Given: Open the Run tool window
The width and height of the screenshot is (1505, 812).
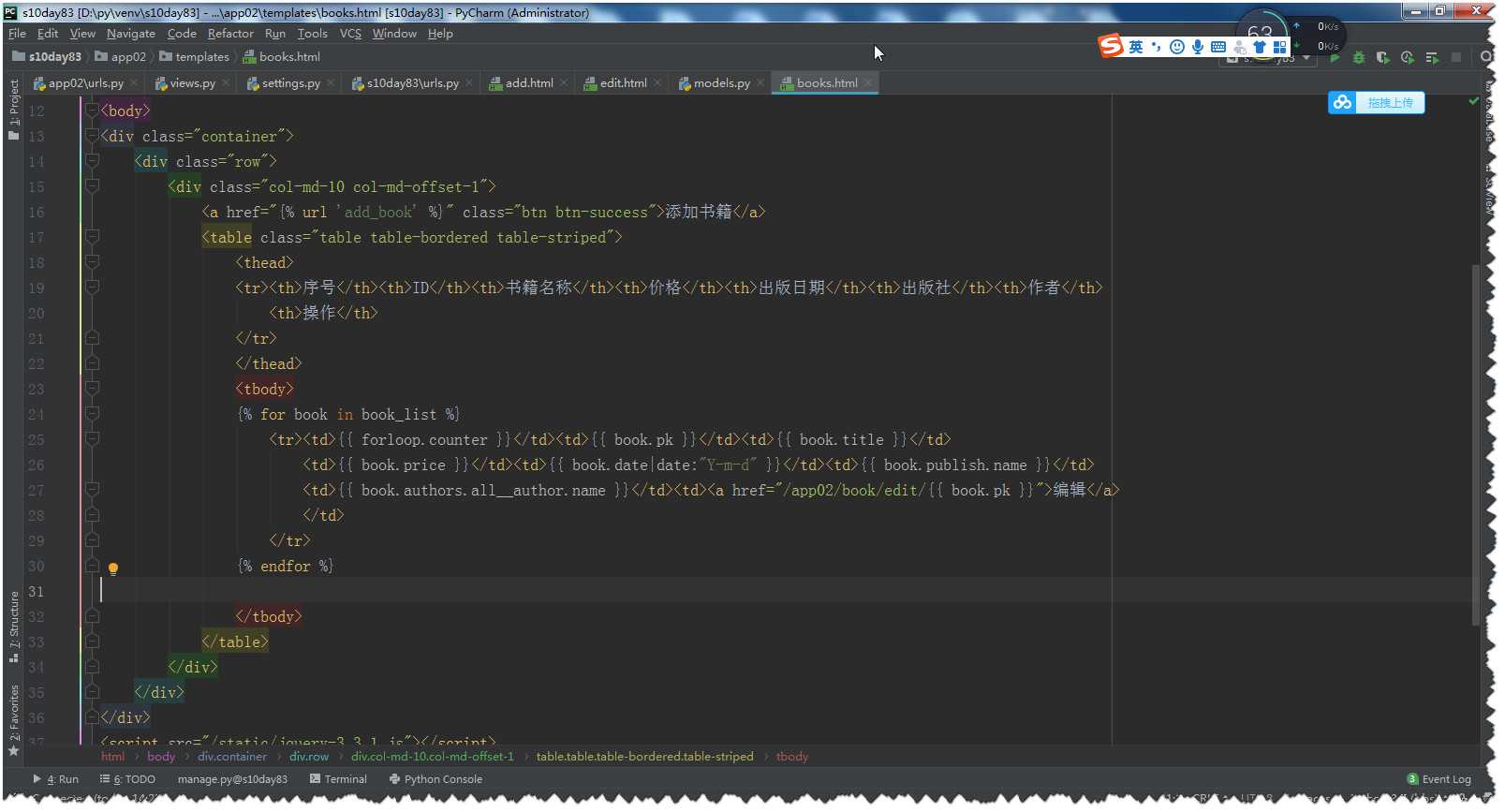Looking at the screenshot, I should [56, 779].
